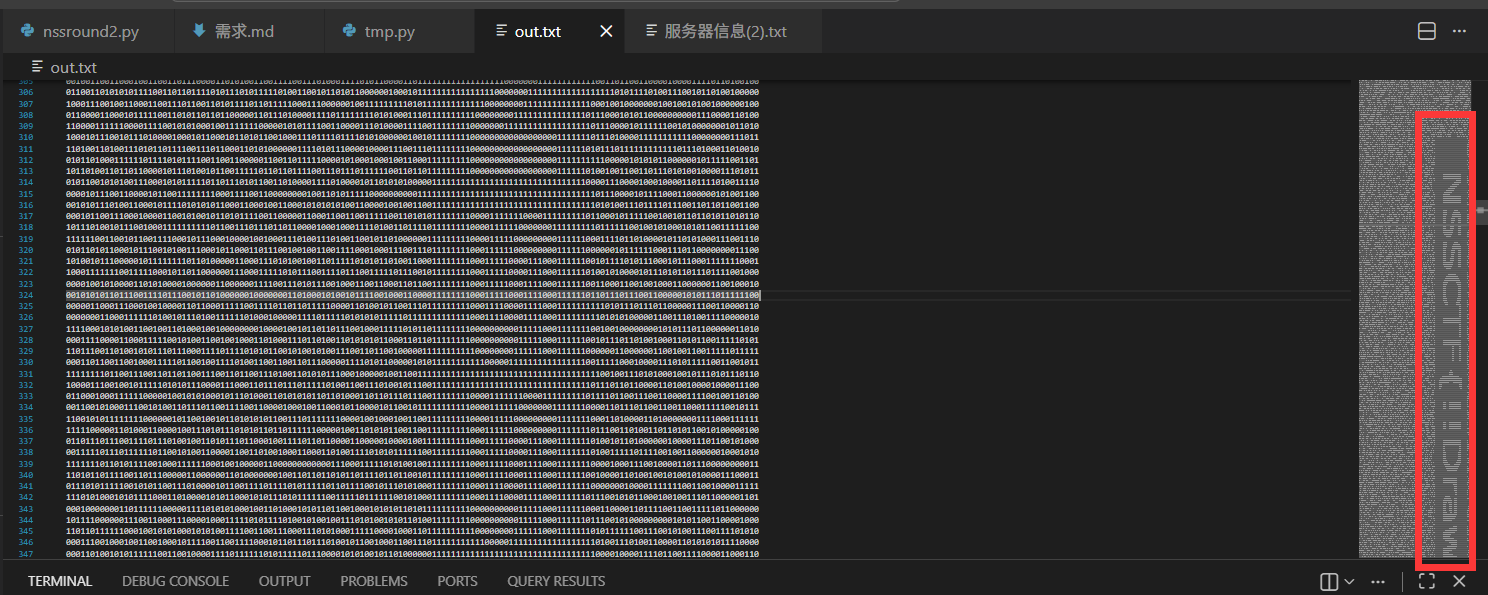Image resolution: width=1488 pixels, height=595 pixels.
Task: Select line number 330 in the gutter
Action: tap(26, 363)
